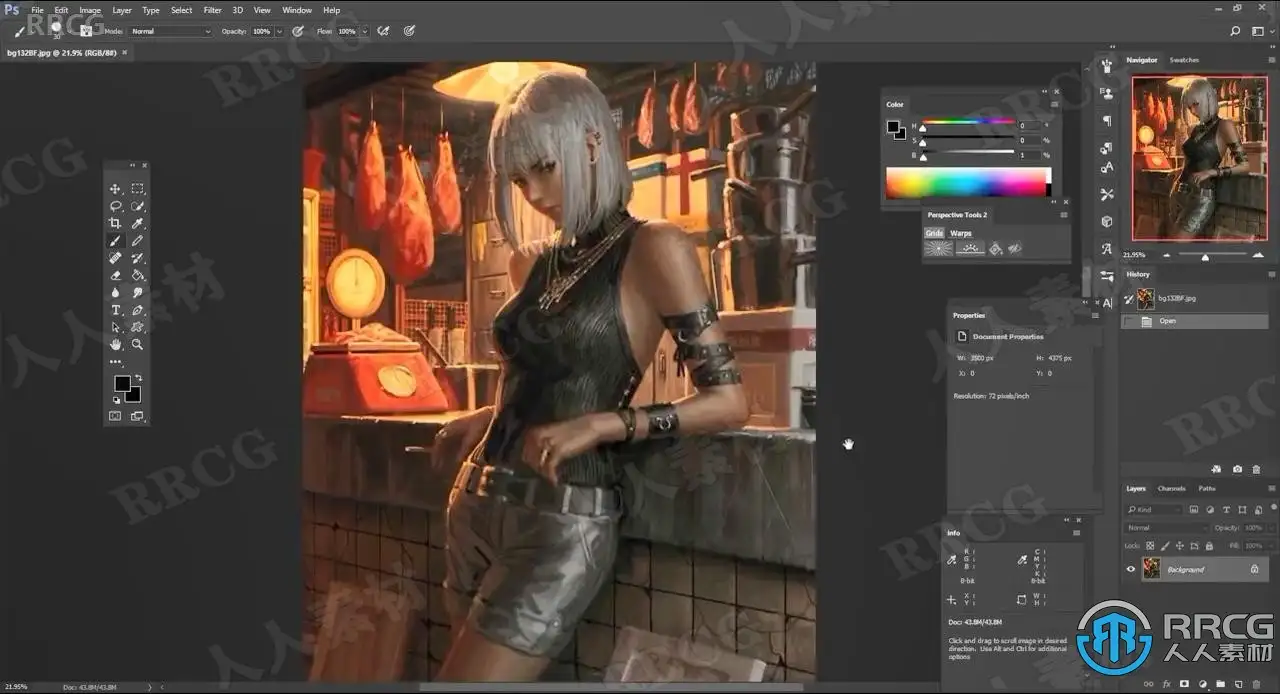Screen dimensions: 1280x694
Task: Create new snapshot in History panel
Action: point(1238,468)
